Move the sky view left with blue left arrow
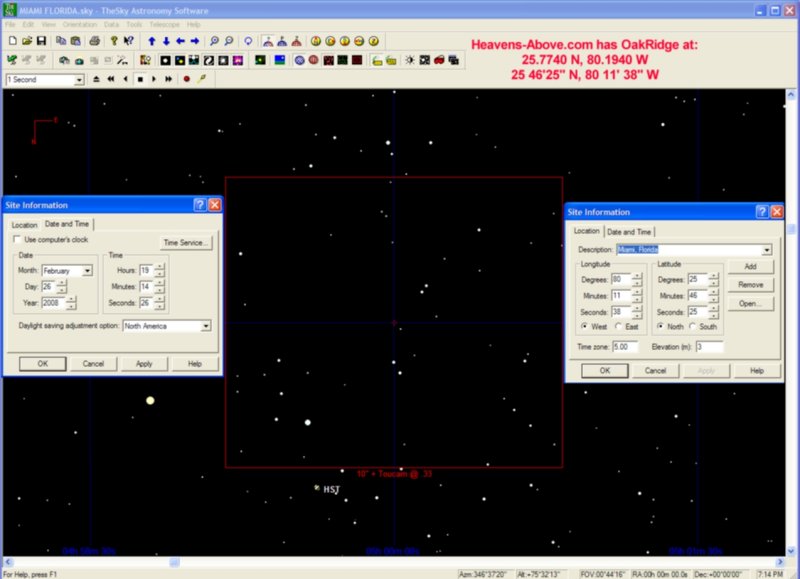This screenshot has height=579, width=800. pos(180,41)
